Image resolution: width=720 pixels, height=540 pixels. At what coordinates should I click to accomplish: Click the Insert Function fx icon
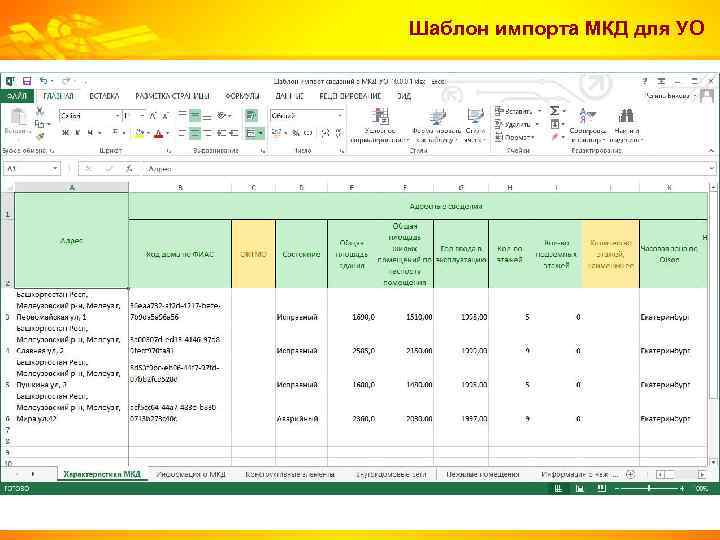click(x=130, y=169)
